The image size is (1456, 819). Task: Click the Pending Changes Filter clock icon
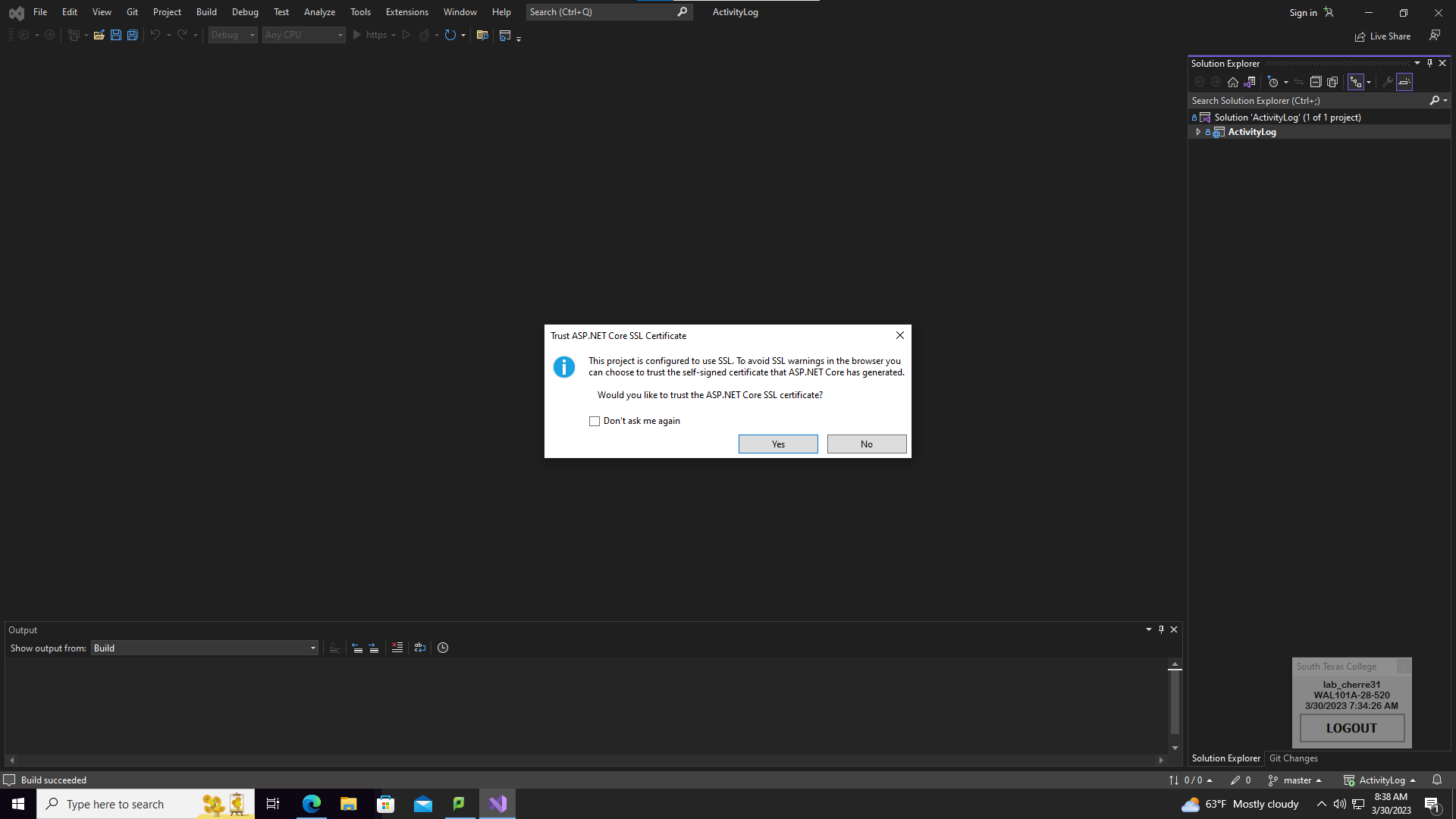tap(1273, 82)
